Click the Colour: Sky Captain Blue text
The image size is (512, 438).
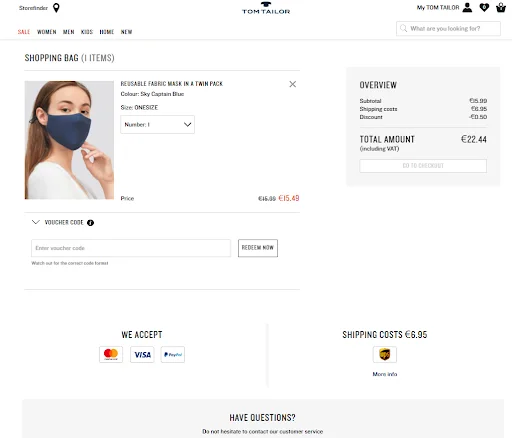point(152,94)
